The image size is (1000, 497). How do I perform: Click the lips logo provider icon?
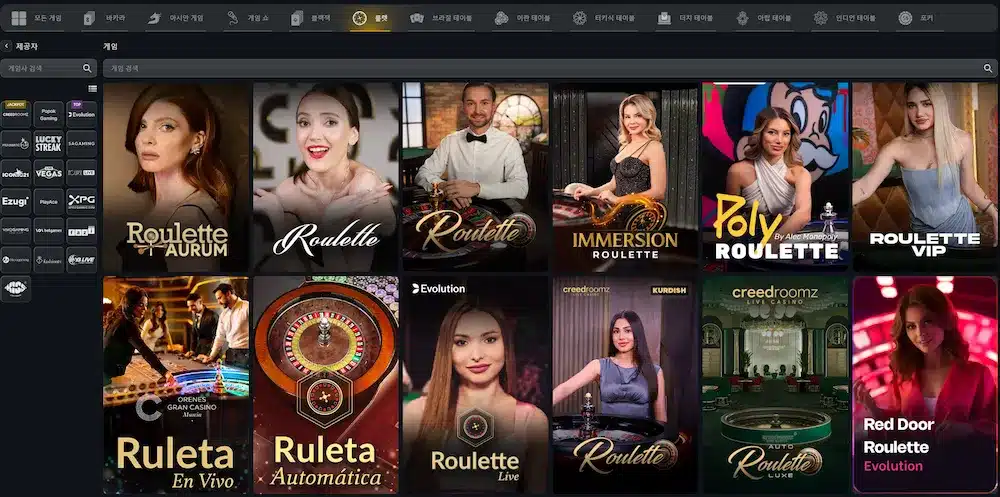point(15,289)
